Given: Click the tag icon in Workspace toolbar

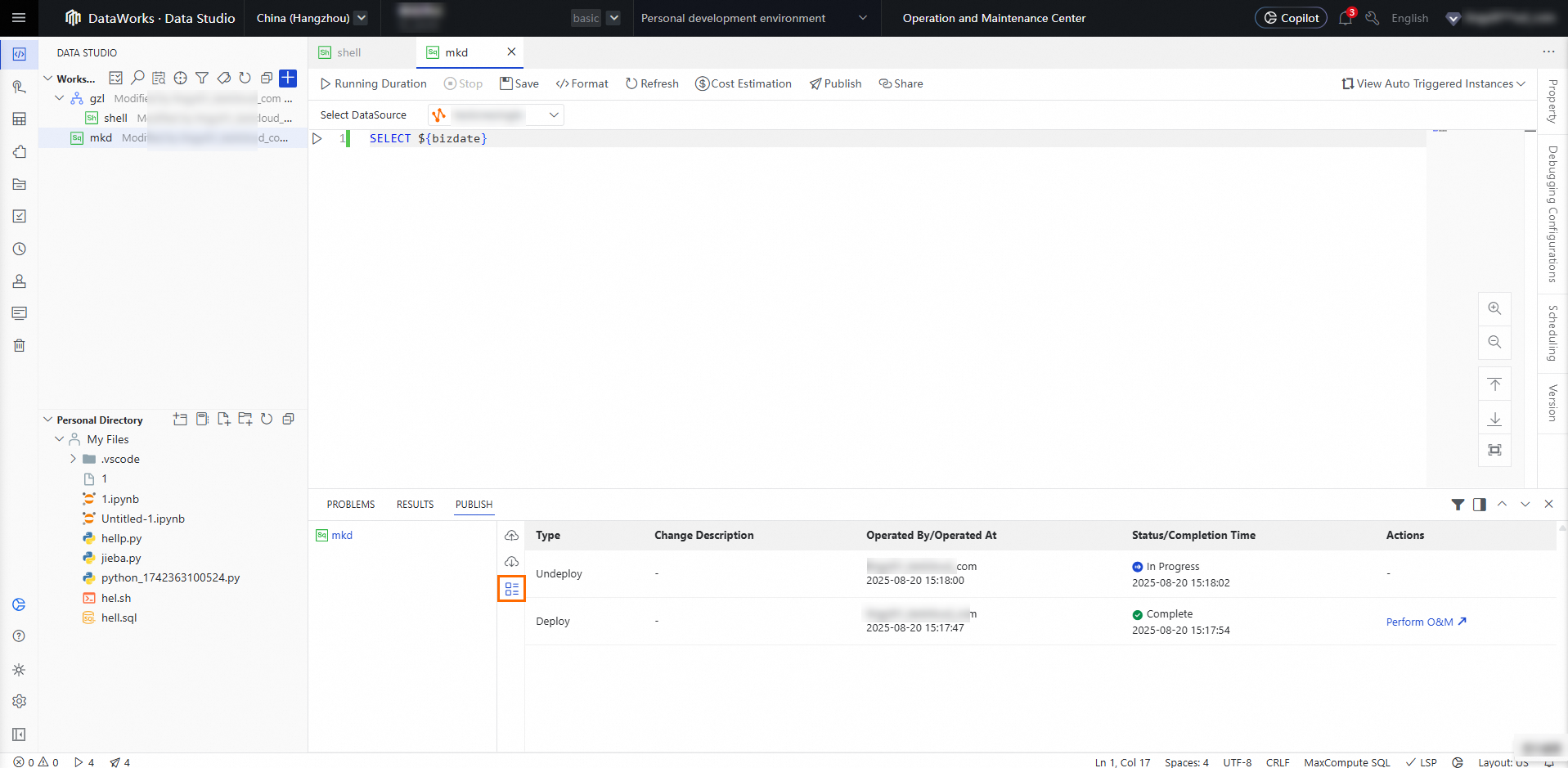Looking at the screenshot, I should coord(223,79).
